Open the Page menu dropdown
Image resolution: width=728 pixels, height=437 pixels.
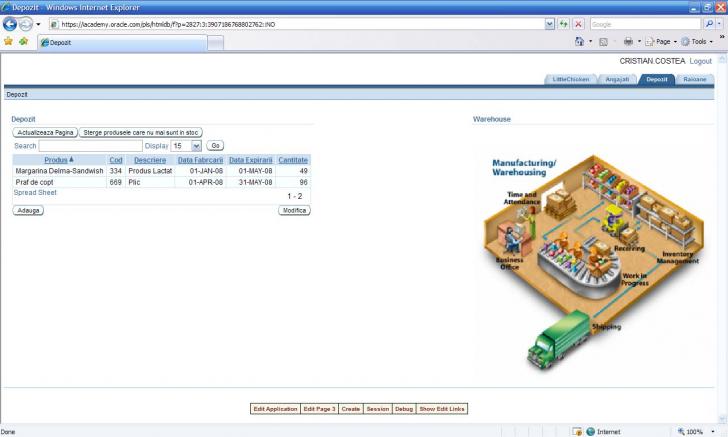tap(662, 42)
